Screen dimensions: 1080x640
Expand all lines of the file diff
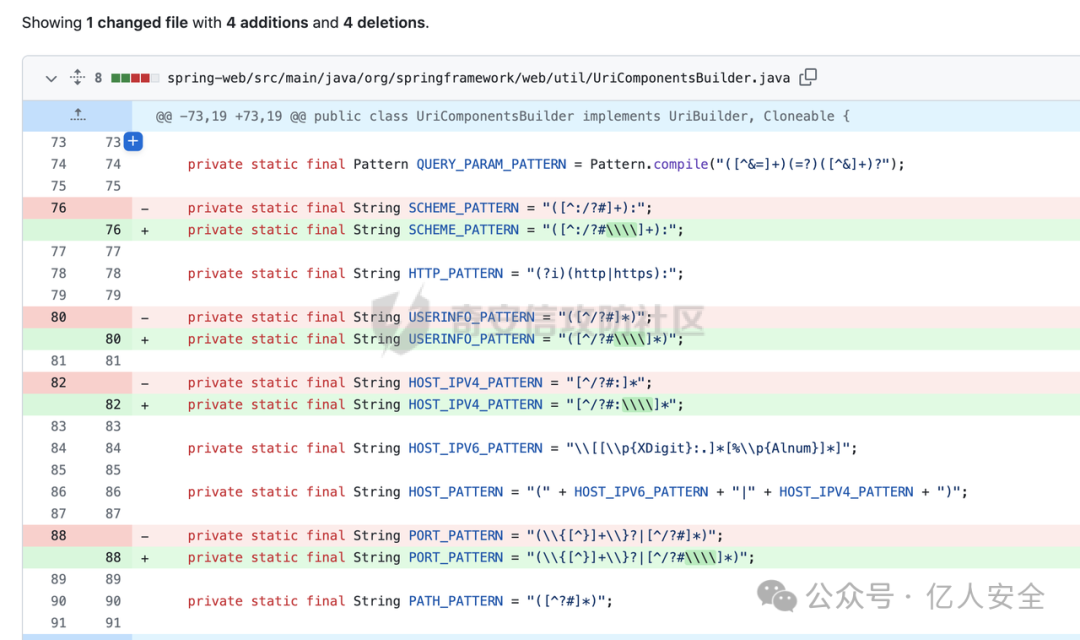(x=78, y=77)
